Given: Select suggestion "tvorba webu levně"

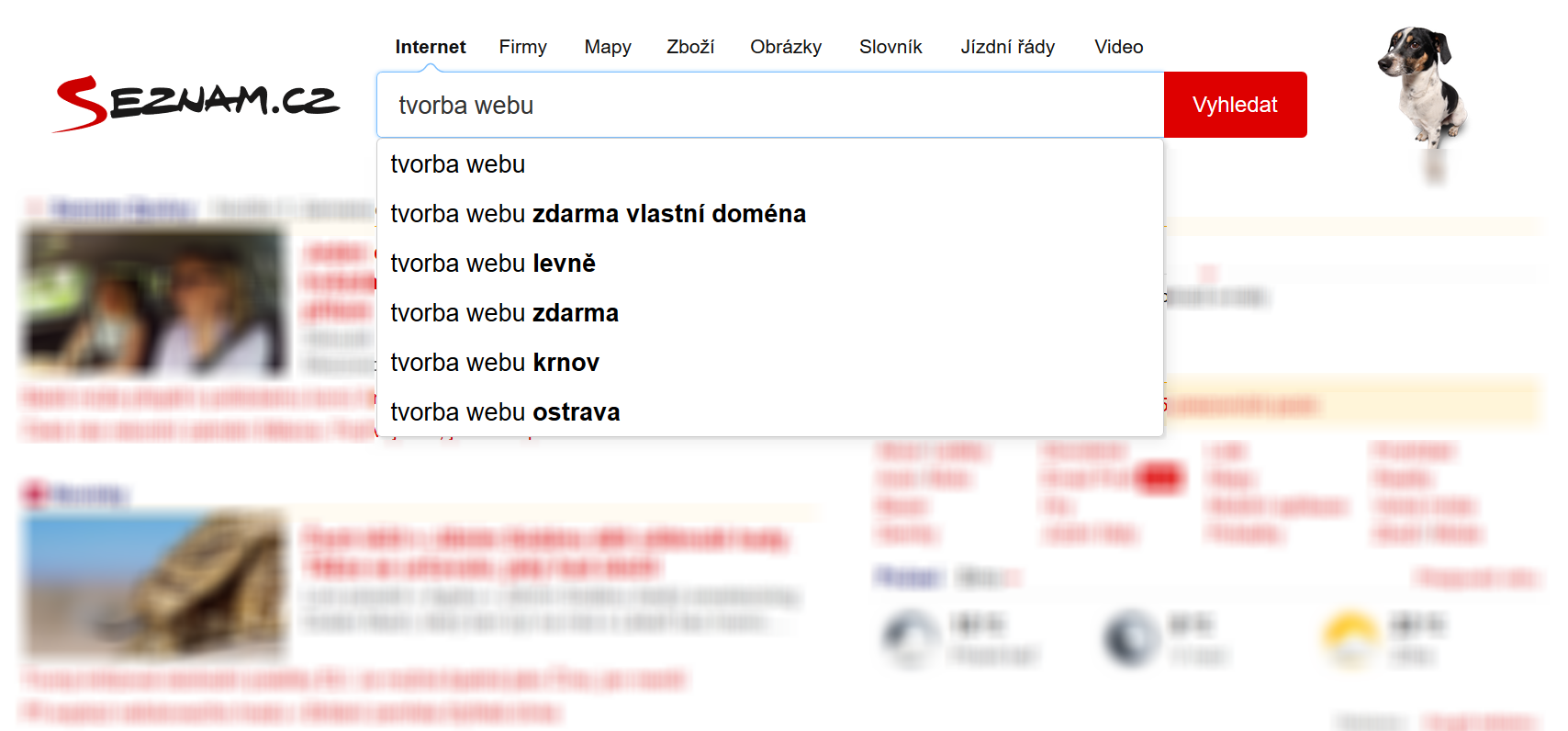Looking at the screenshot, I should (770, 264).
